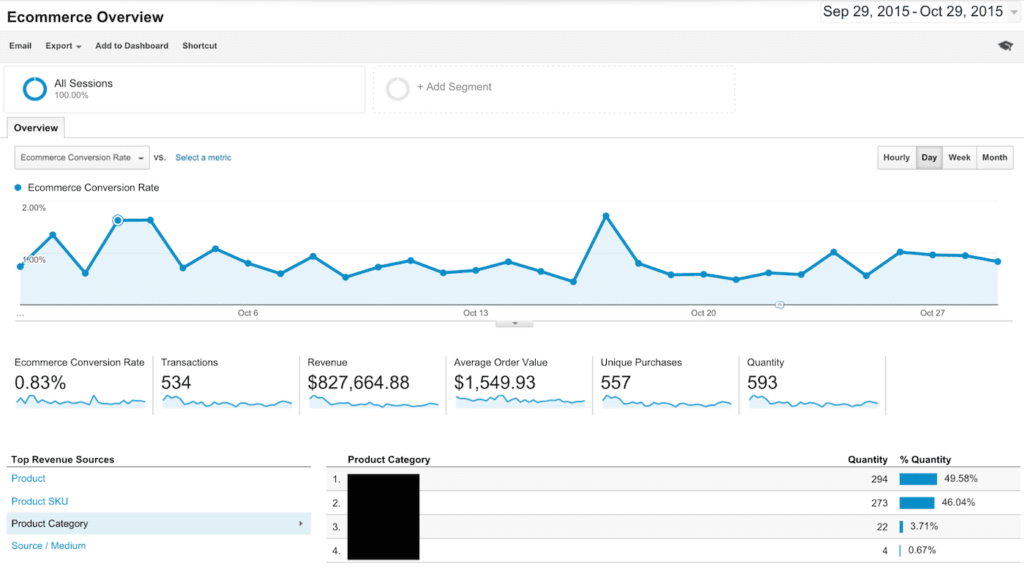Click the Oct 20 axis label
Image resolution: width=1024 pixels, height=568 pixels.
coord(703,313)
